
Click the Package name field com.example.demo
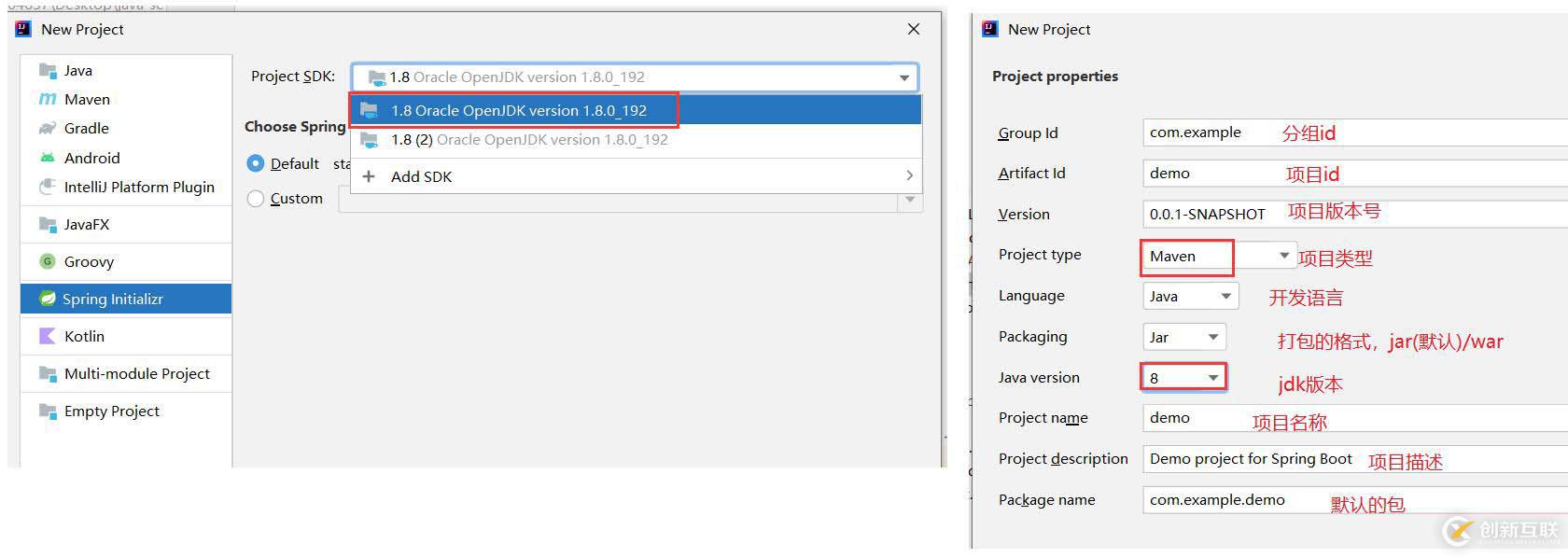(x=1355, y=499)
